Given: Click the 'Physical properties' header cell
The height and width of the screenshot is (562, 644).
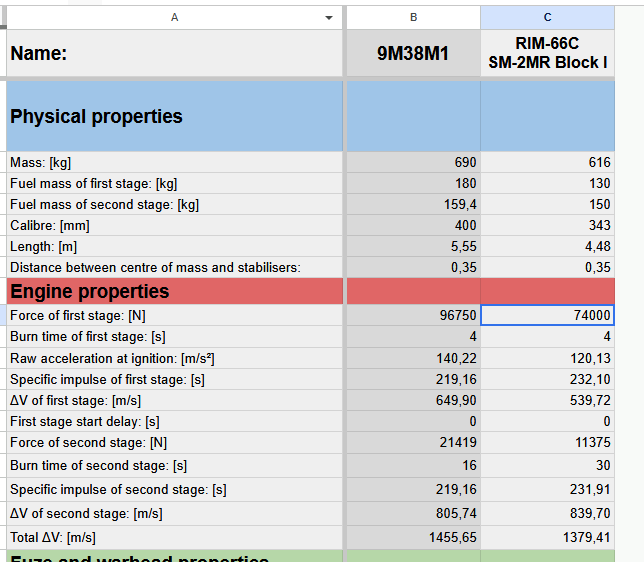Looking at the screenshot, I should pos(175,116).
